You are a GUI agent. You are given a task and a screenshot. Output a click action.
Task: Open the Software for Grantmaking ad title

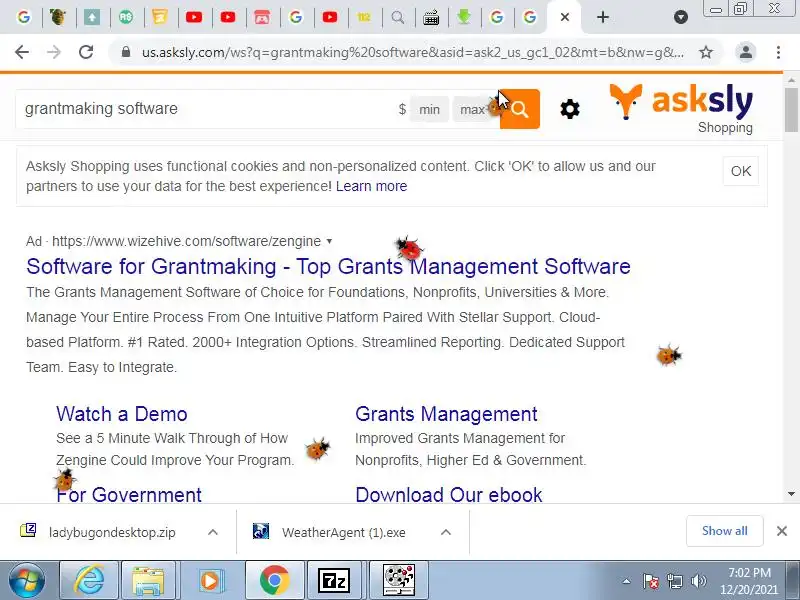(328, 266)
